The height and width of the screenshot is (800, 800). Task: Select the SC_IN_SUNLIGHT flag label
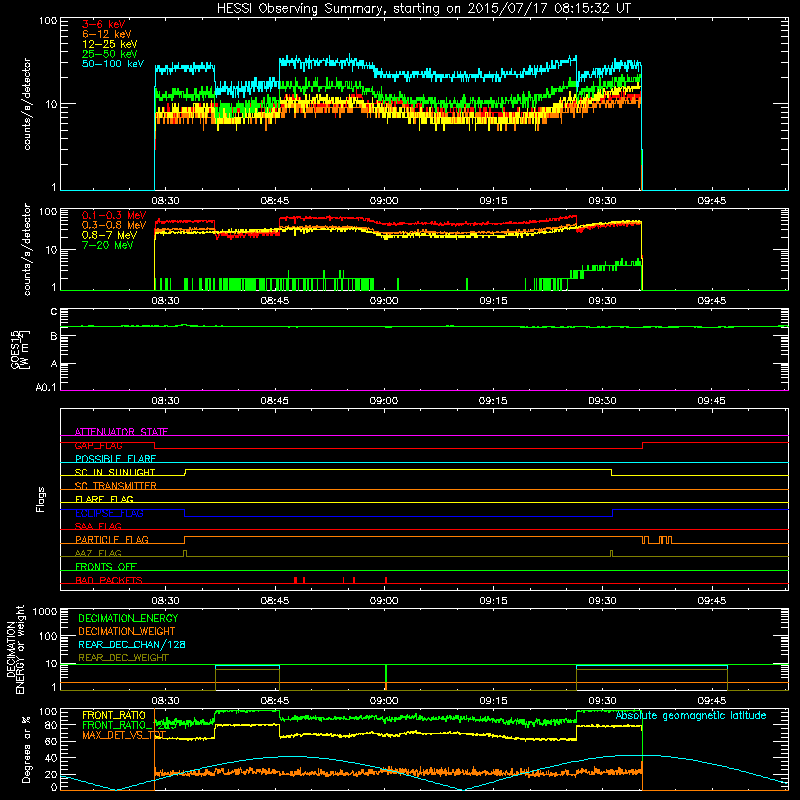click(x=115, y=472)
